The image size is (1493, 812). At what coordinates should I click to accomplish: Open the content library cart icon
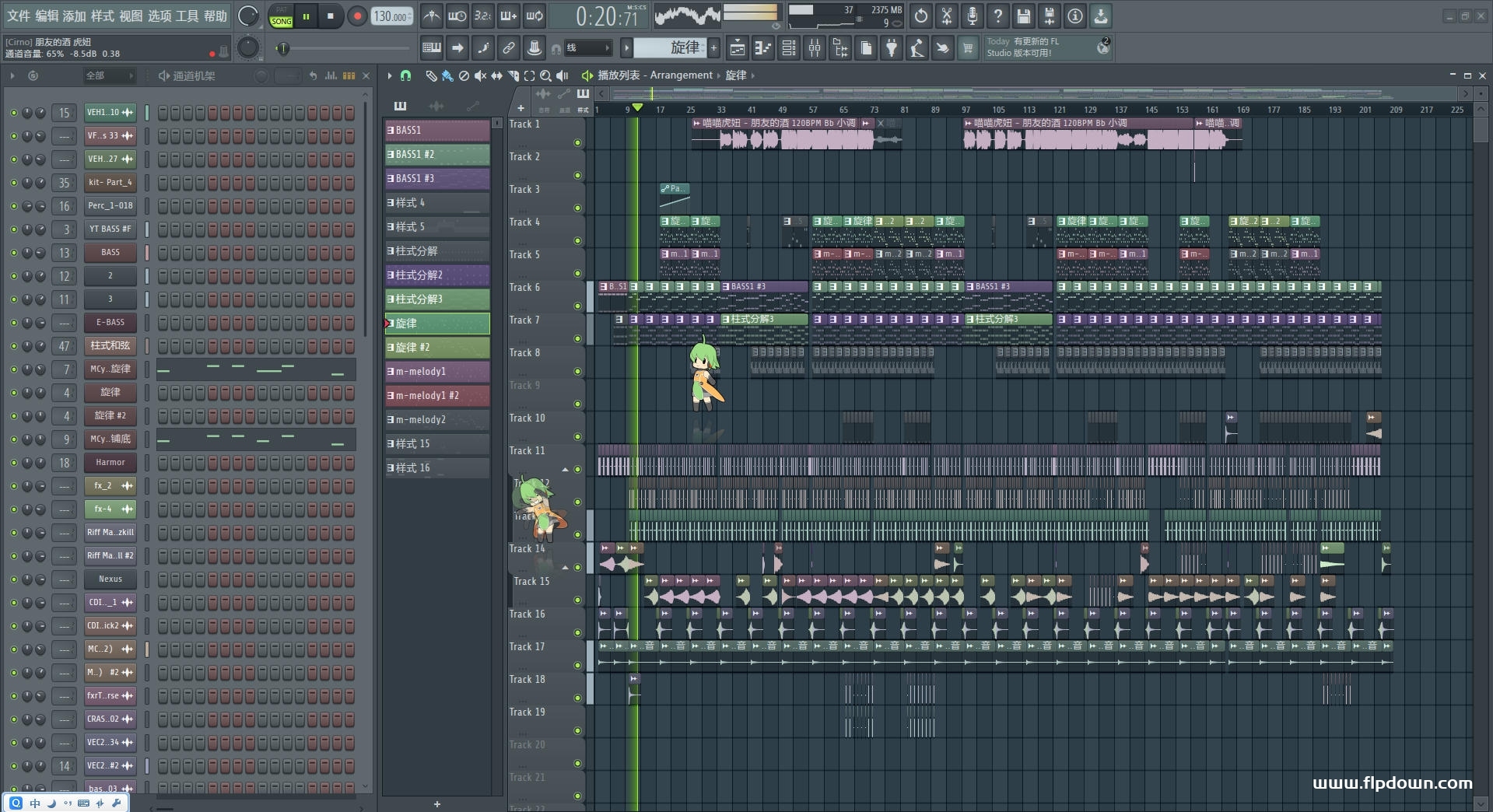pyautogui.click(x=968, y=48)
